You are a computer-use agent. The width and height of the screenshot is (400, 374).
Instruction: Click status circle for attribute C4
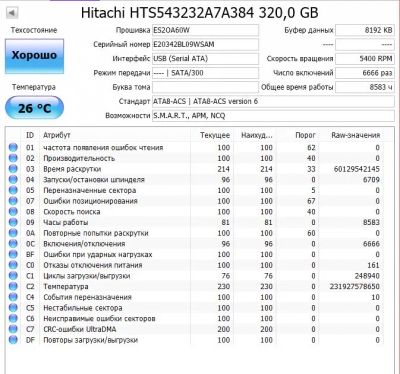pyautogui.click(x=13, y=297)
